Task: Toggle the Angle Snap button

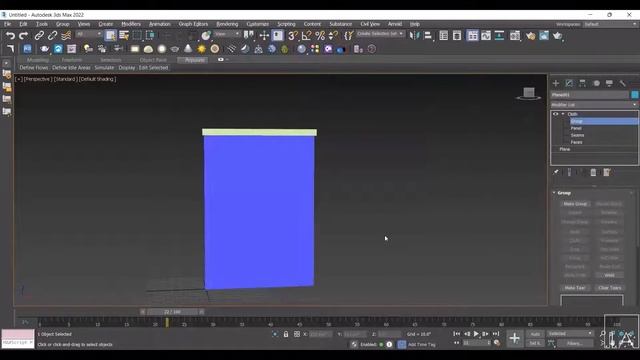Action: tap(306, 36)
